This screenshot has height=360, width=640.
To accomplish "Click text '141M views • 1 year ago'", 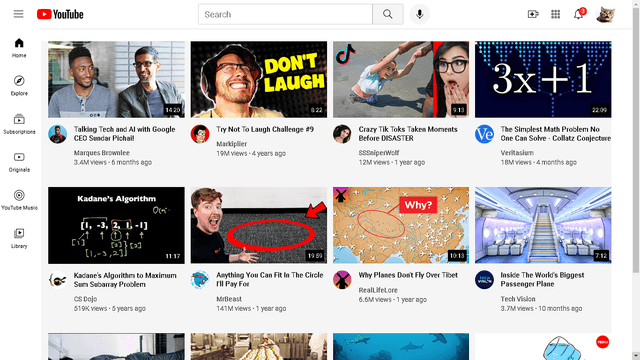I will [x=251, y=309].
